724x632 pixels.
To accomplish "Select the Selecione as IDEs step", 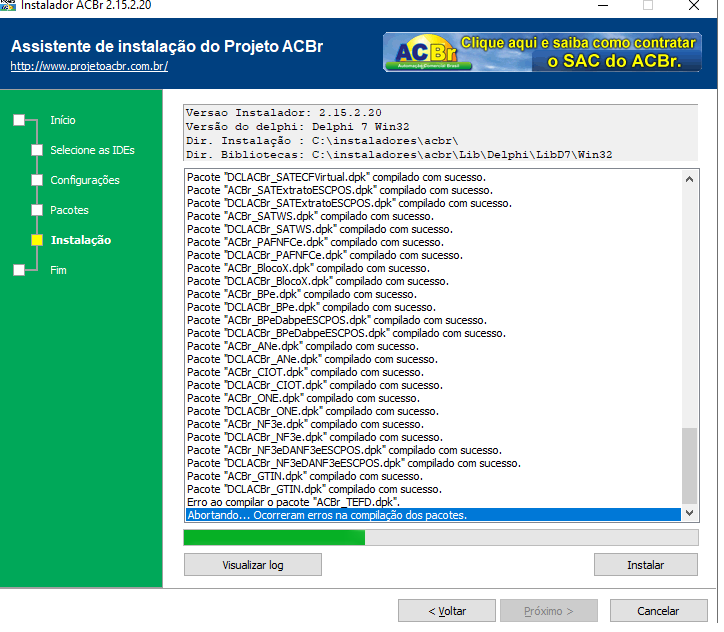I will [92, 150].
